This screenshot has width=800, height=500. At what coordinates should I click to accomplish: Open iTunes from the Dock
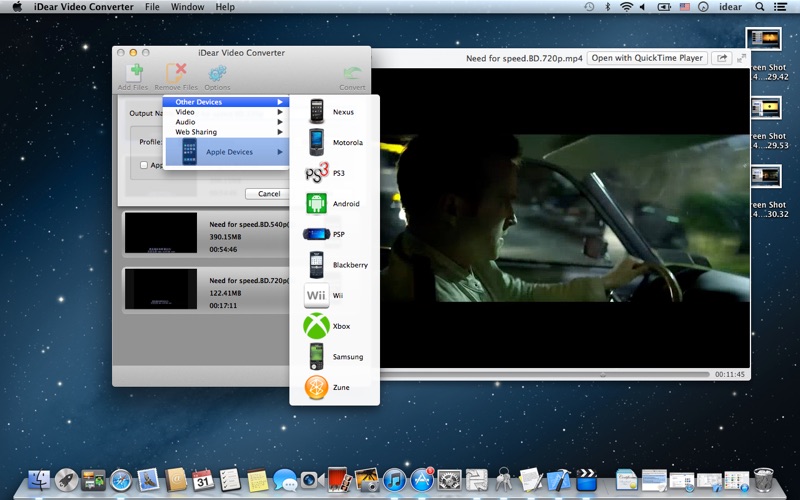[x=394, y=480]
